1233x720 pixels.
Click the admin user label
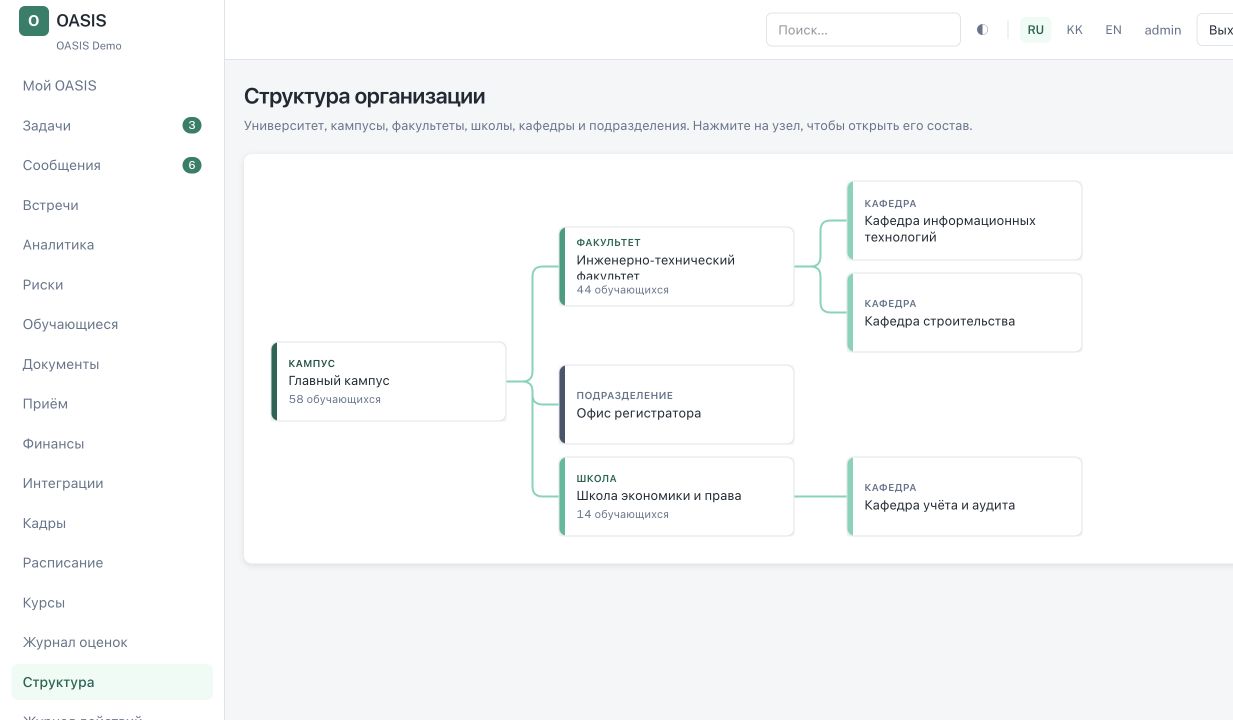(1163, 30)
